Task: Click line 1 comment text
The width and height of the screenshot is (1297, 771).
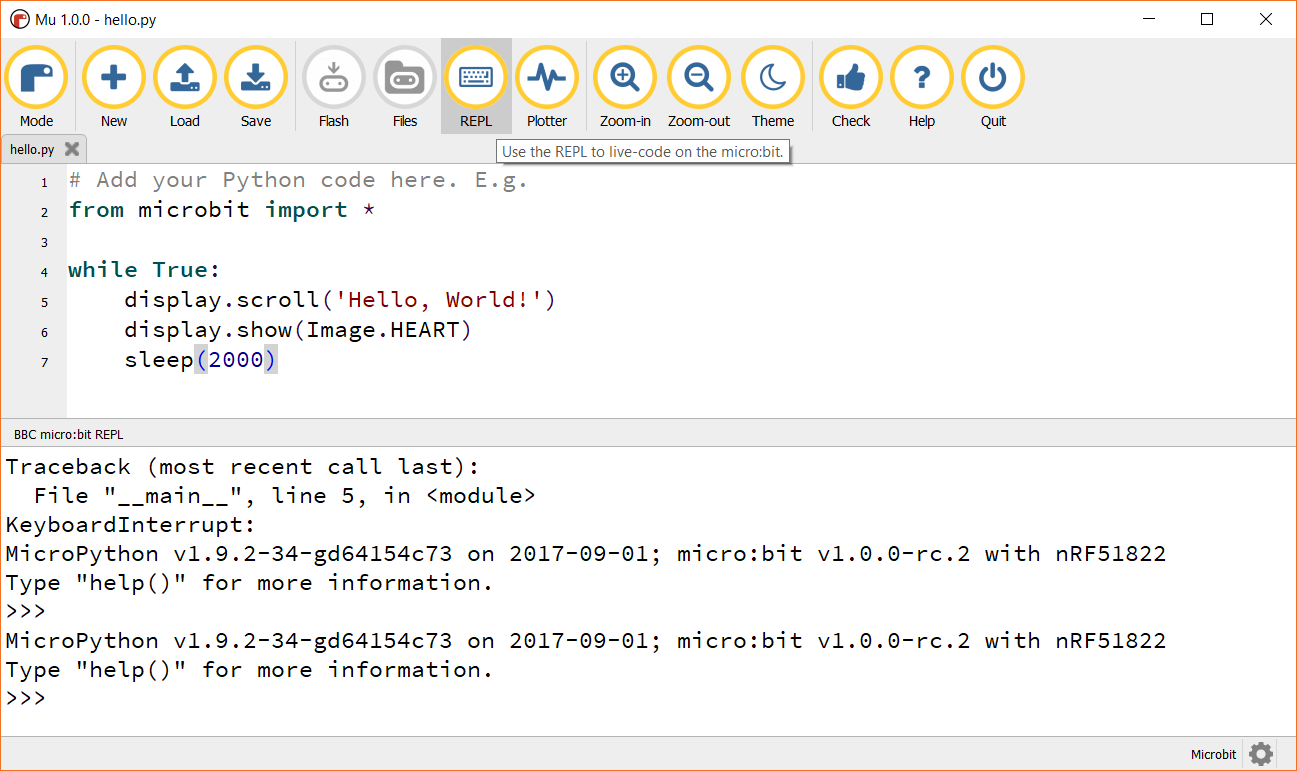Action: pos(298,181)
